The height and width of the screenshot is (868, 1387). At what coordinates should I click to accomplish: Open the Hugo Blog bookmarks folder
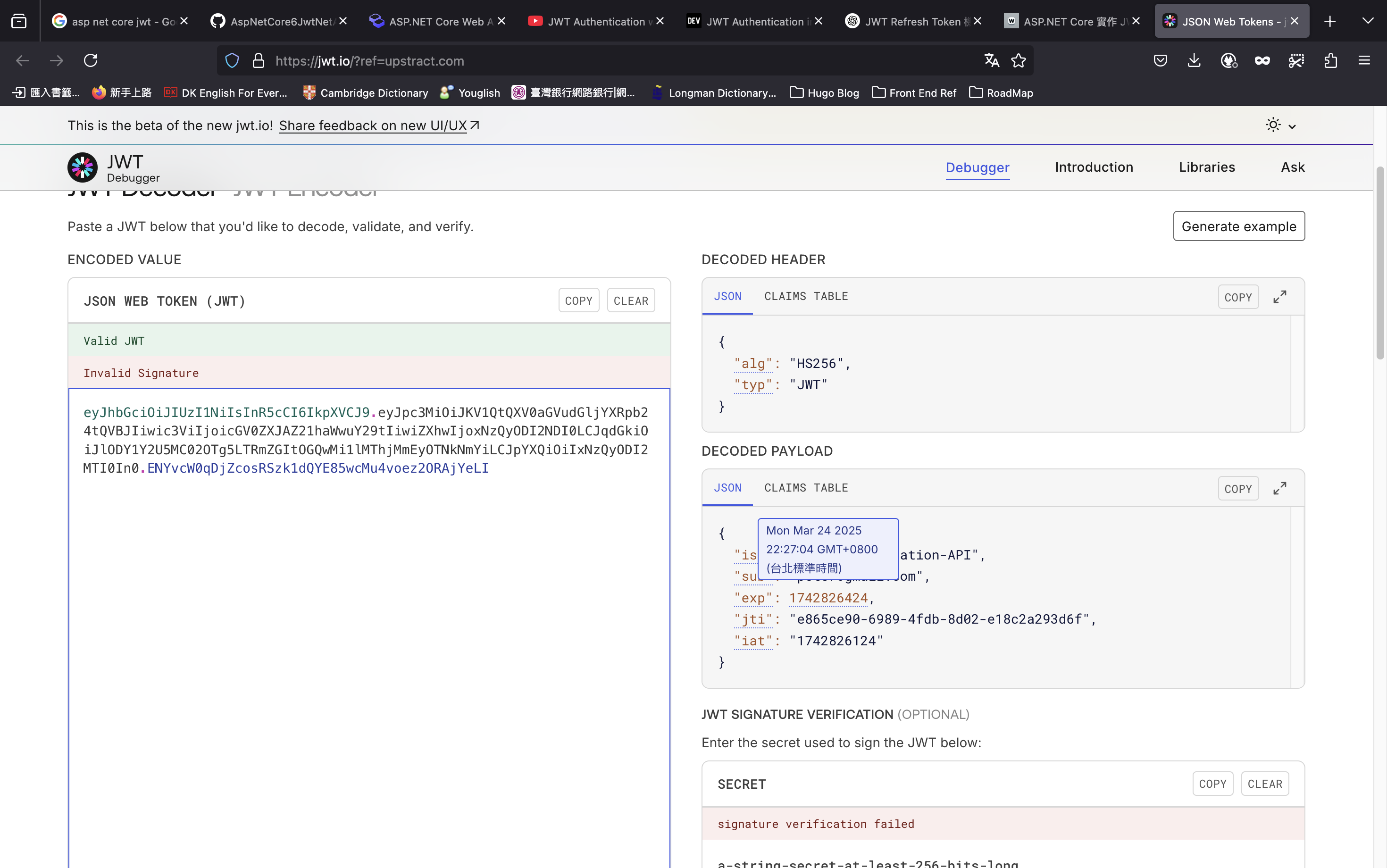click(824, 92)
